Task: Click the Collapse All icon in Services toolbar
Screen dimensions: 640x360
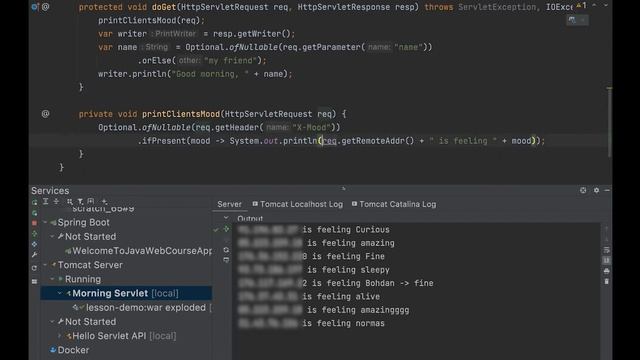Action: (56, 201)
